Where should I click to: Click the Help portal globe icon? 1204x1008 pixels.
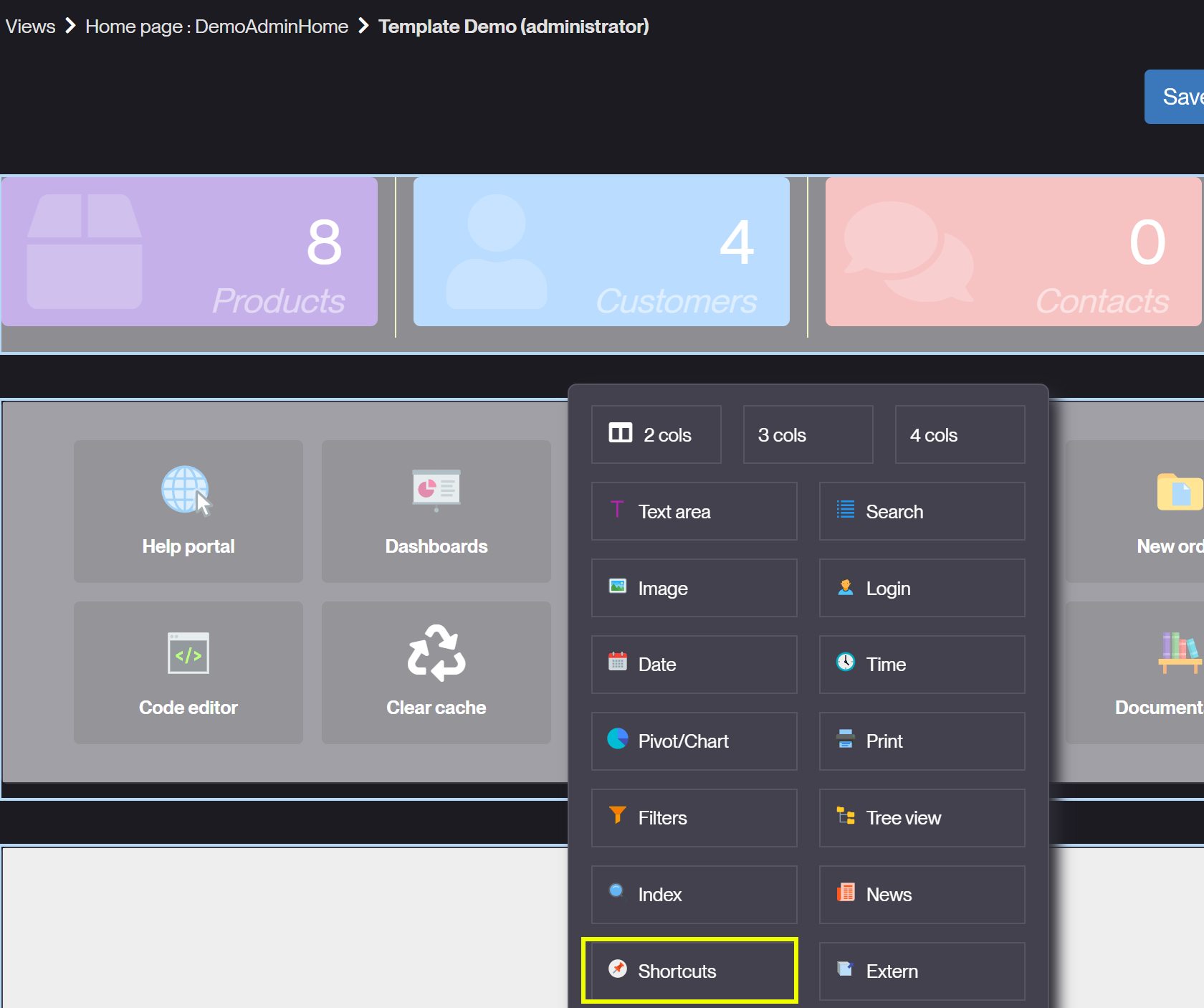coord(186,490)
